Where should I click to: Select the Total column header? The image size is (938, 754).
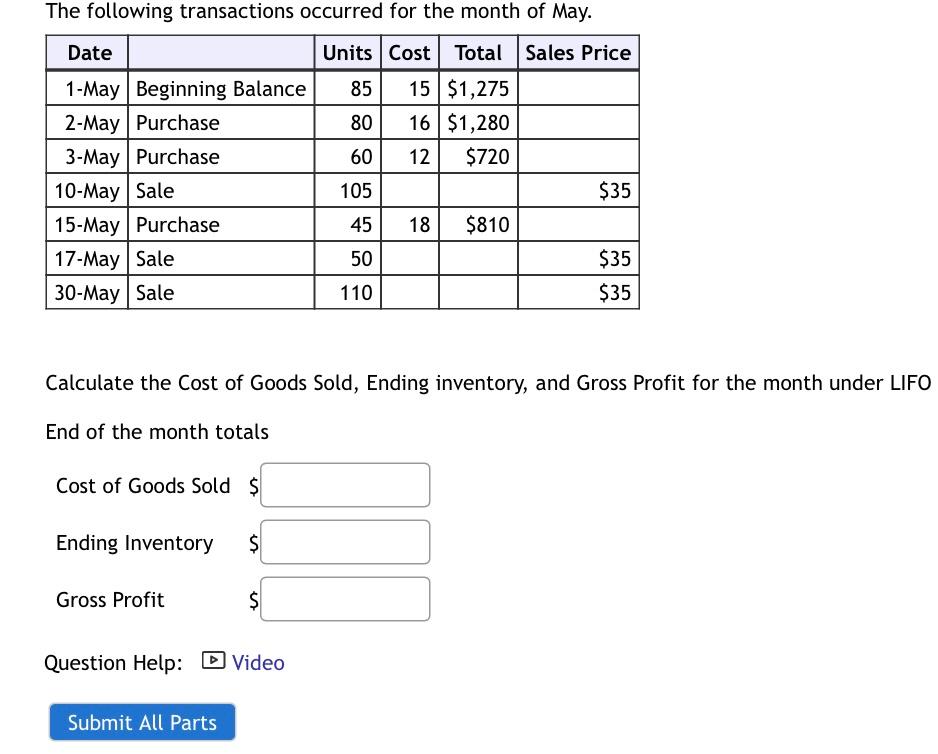coord(478,53)
